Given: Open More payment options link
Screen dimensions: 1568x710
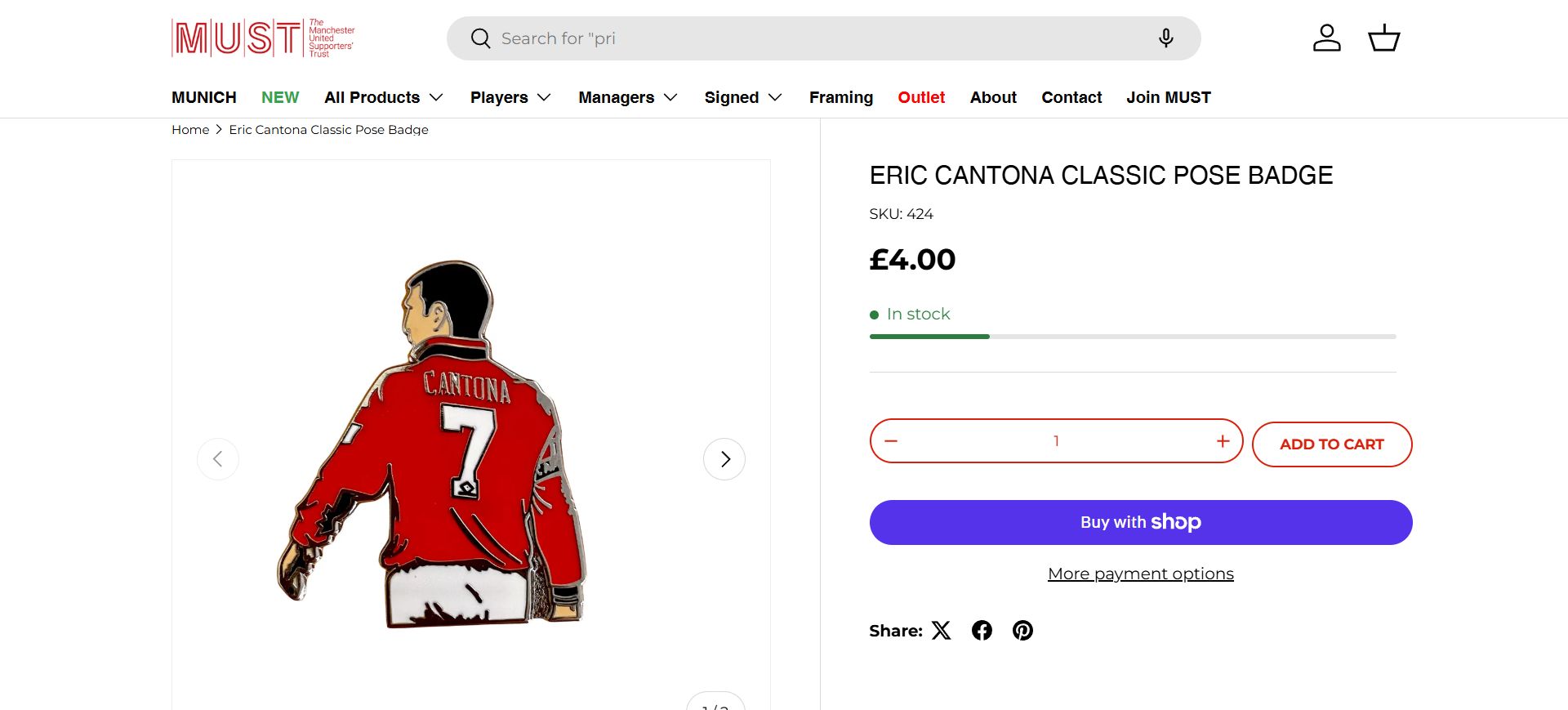Looking at the screenshot, I should pyautogui.click(x=1140, y=574).
